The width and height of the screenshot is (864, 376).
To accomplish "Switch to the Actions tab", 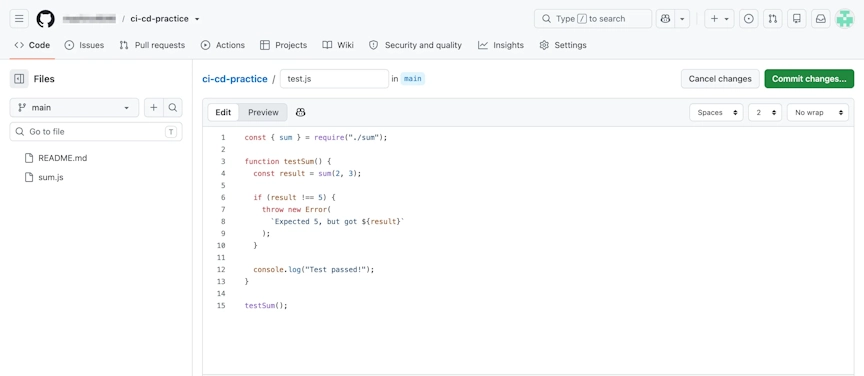I will tap(223, 45).
